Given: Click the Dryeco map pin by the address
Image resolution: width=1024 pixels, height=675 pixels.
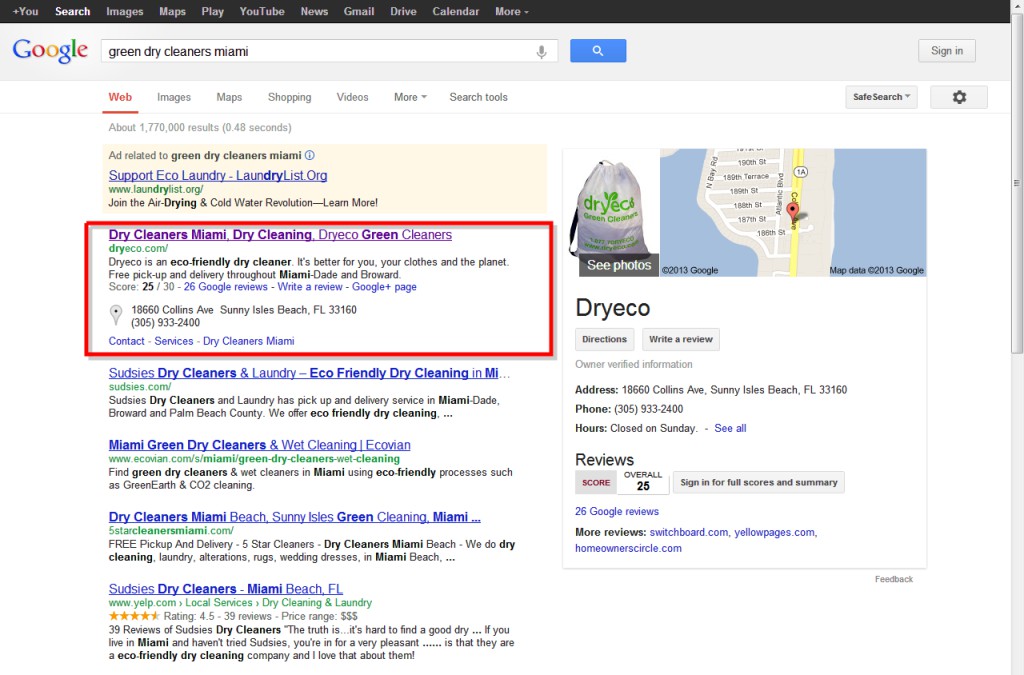Looking at the screenshot, I should point(116,315).
